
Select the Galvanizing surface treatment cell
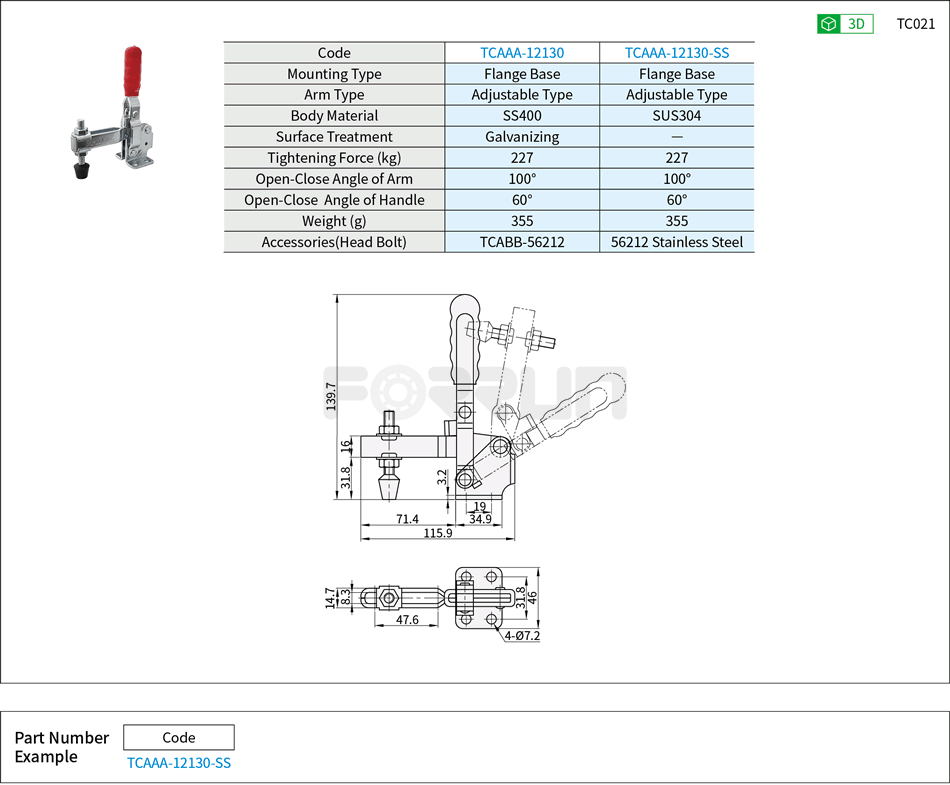(521, 137)
